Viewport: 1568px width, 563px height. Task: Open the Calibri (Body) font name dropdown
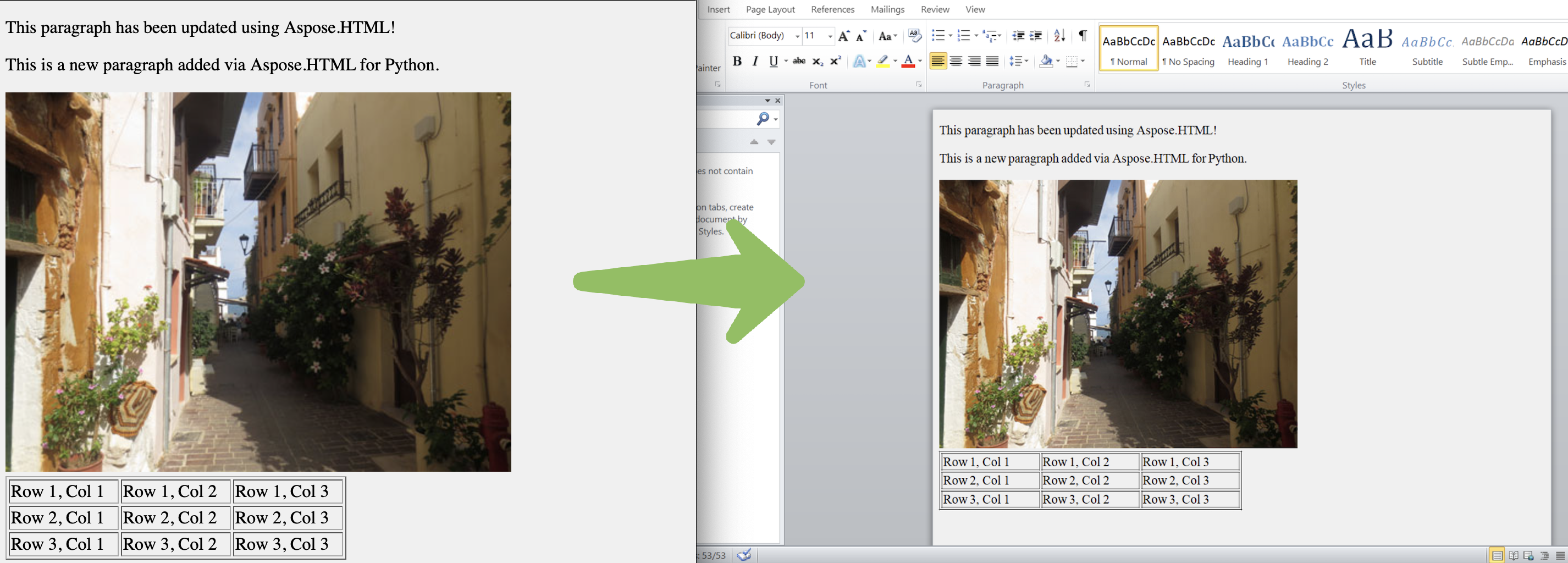[x=797, y=36]
